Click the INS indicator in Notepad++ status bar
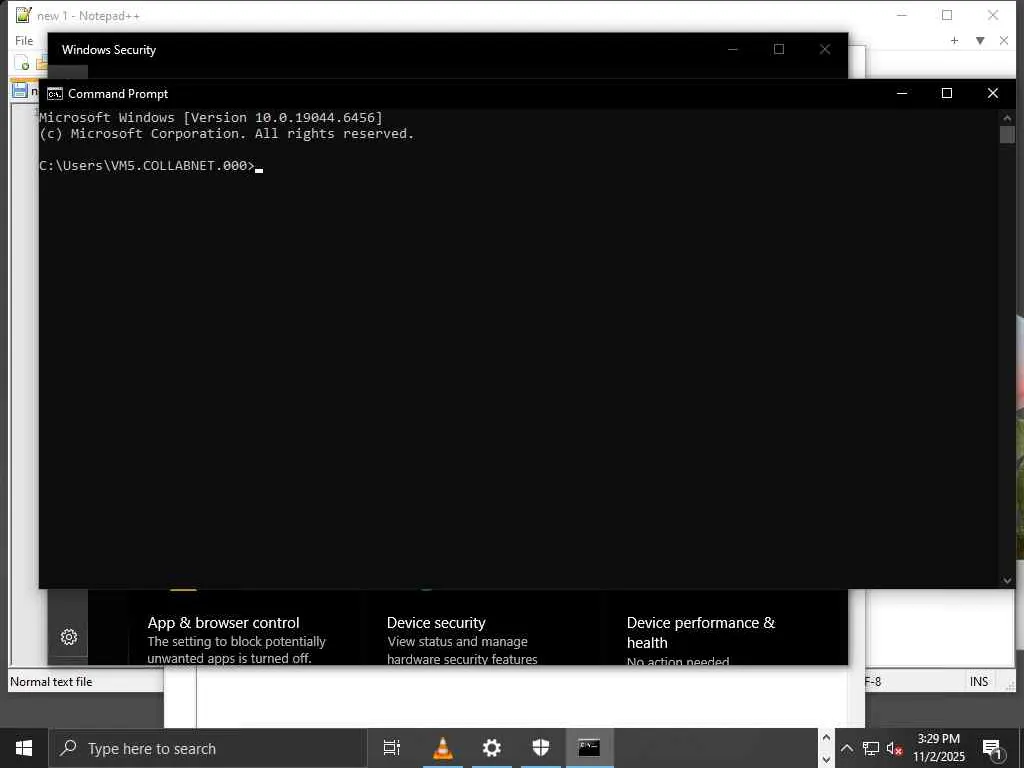This screenshot has width=1024, height=768. [978, 682]
